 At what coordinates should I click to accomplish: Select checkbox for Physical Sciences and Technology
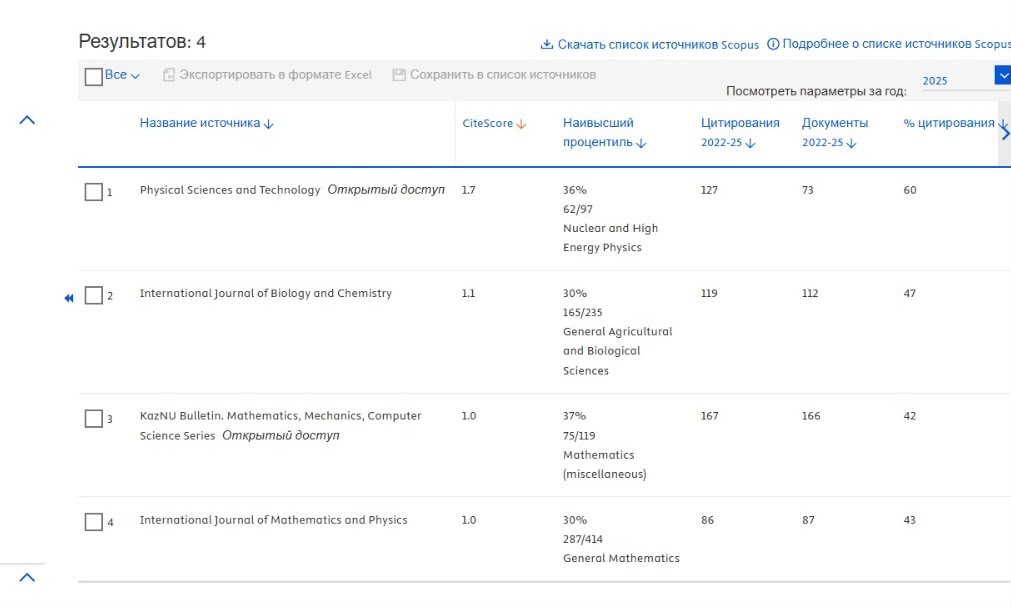coord(93,192)
